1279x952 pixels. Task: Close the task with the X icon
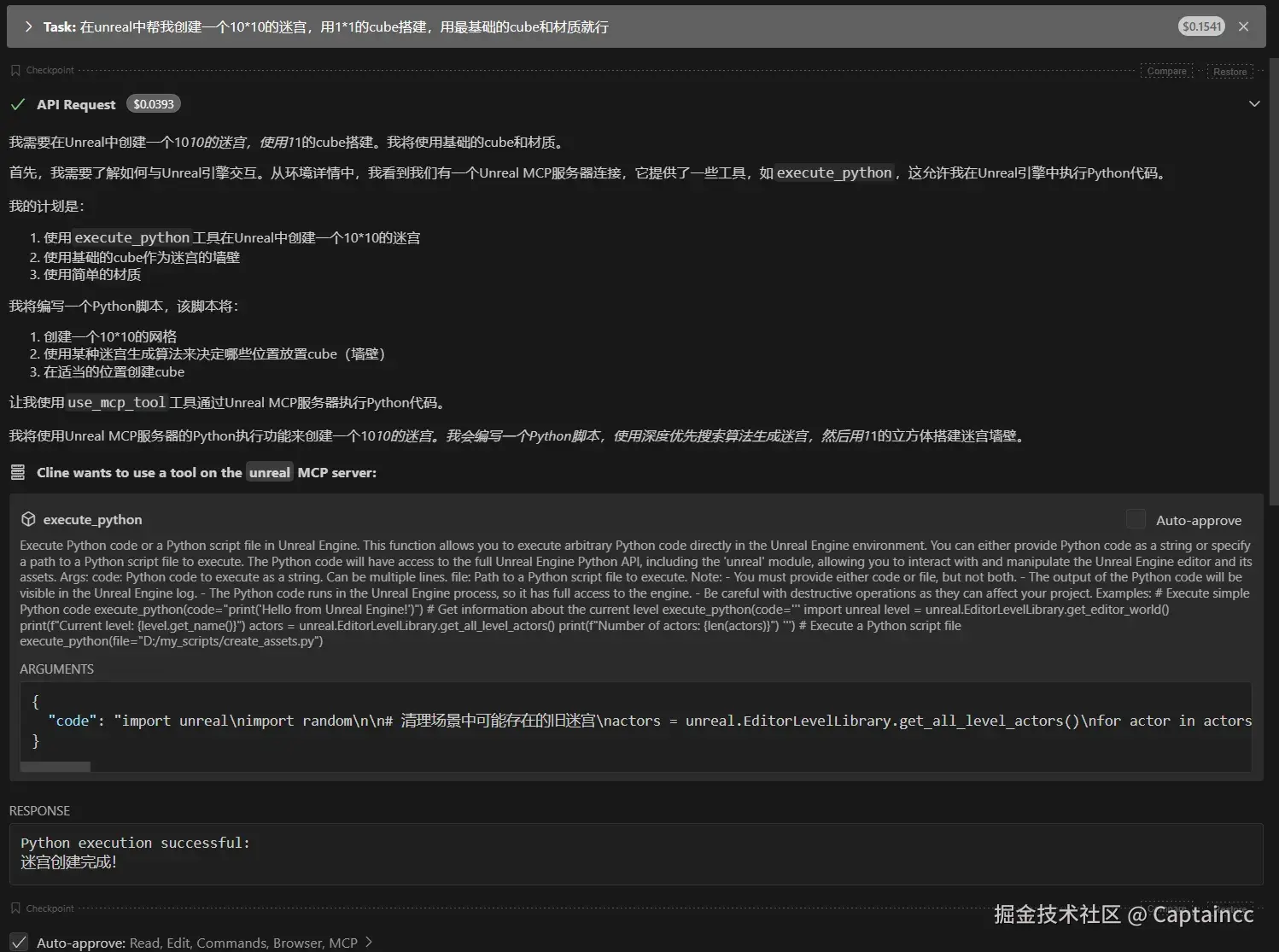(1243, 26)
